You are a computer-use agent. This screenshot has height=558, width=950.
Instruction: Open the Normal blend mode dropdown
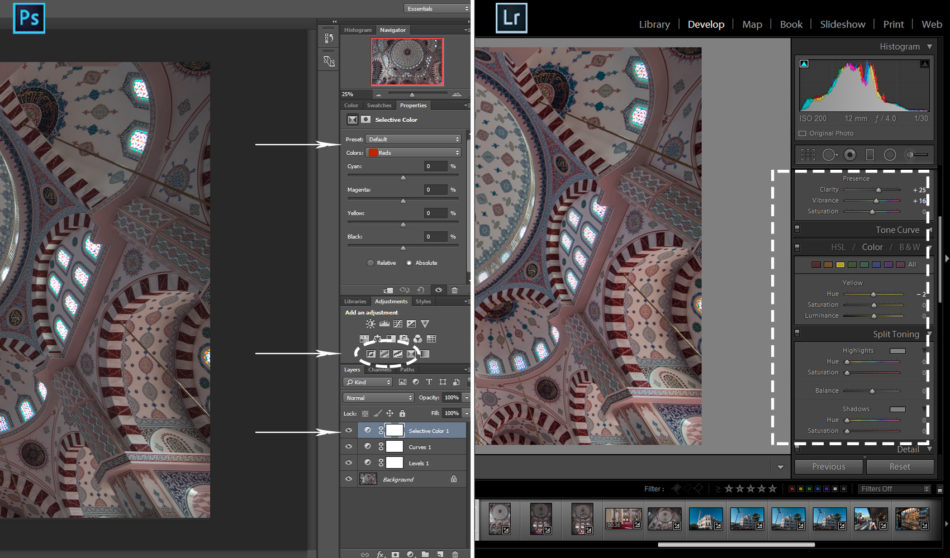click(378, 397)
